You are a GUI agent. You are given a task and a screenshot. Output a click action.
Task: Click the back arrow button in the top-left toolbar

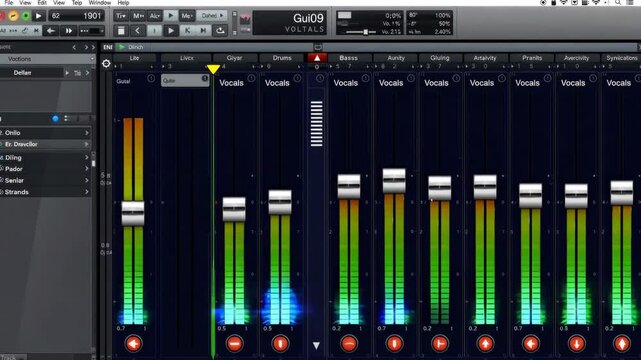51,31
